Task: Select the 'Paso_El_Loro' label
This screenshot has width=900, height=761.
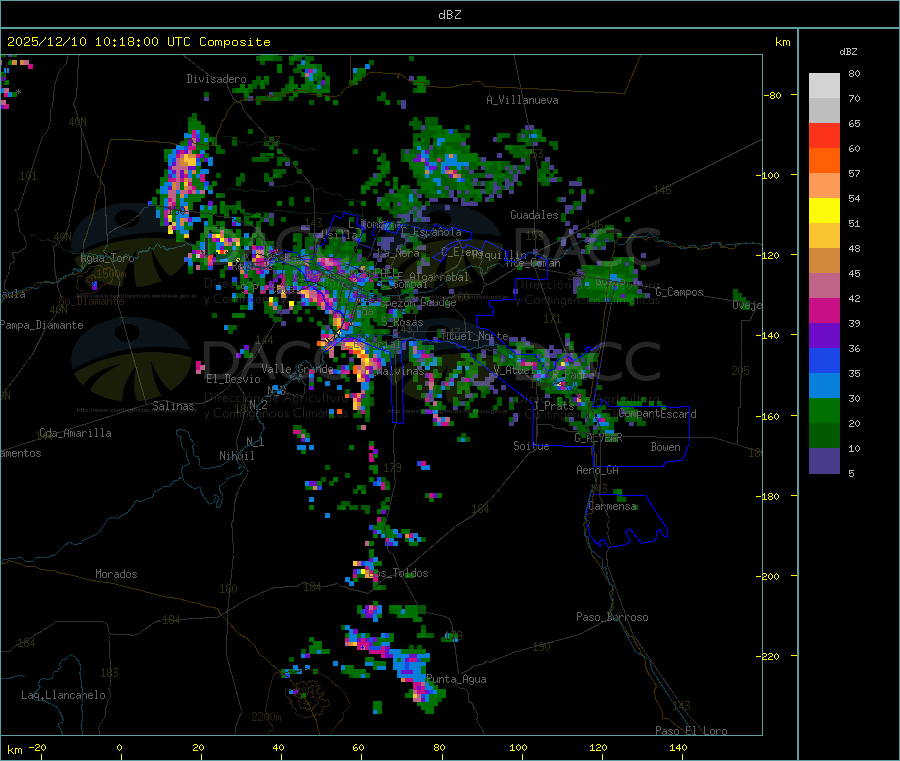Action: click(691, 731)
